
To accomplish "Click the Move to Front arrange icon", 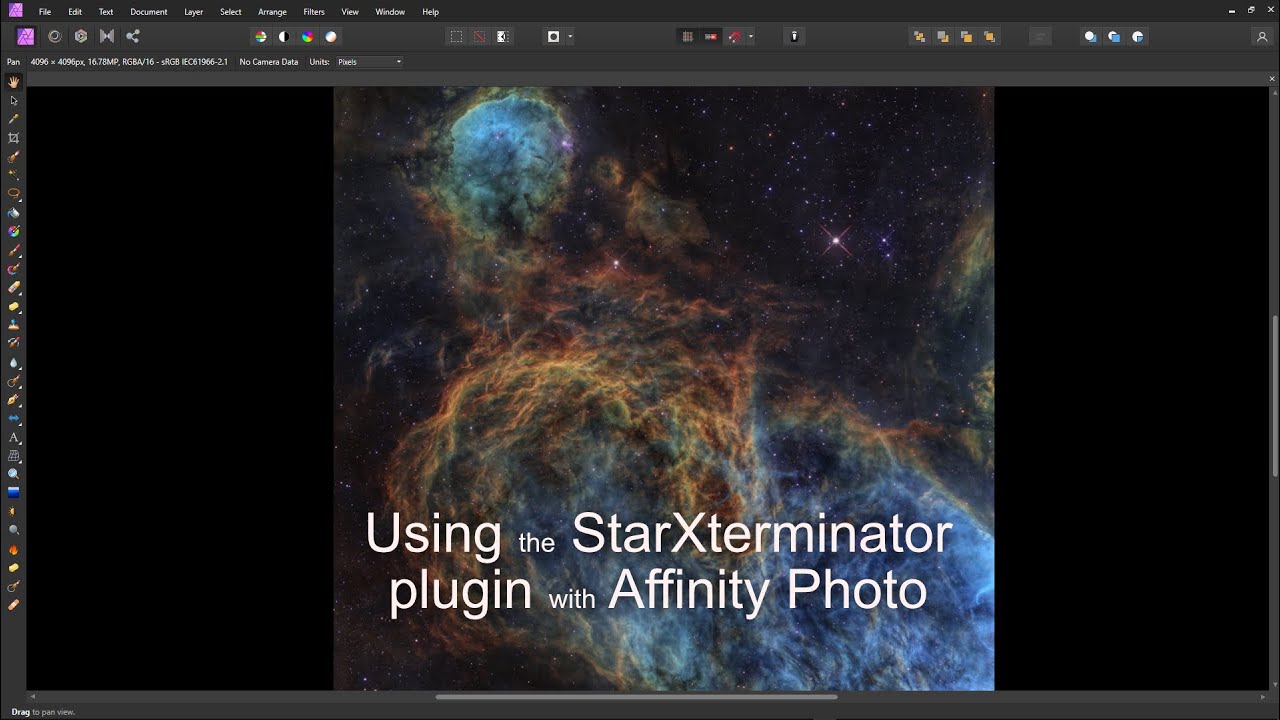I will click(989, 36).
